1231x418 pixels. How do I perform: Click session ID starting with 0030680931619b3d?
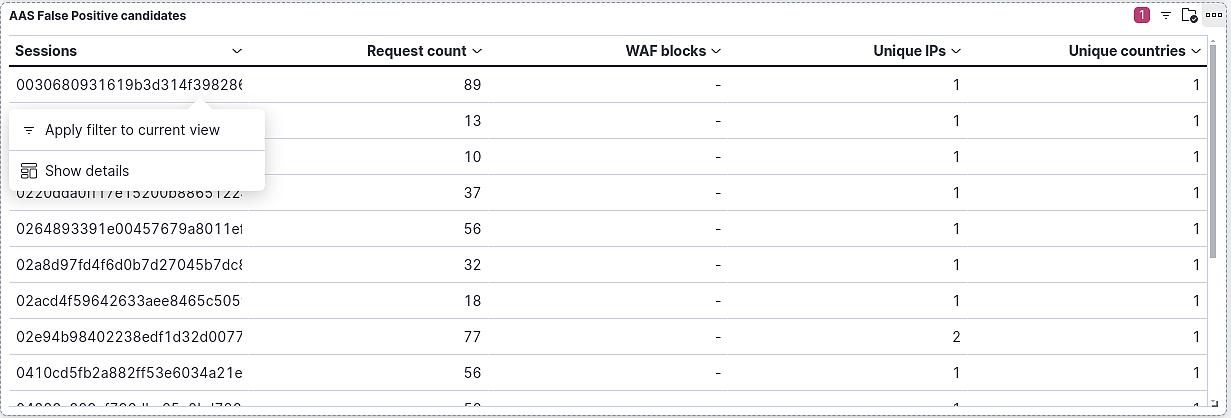tap(128, 86)
